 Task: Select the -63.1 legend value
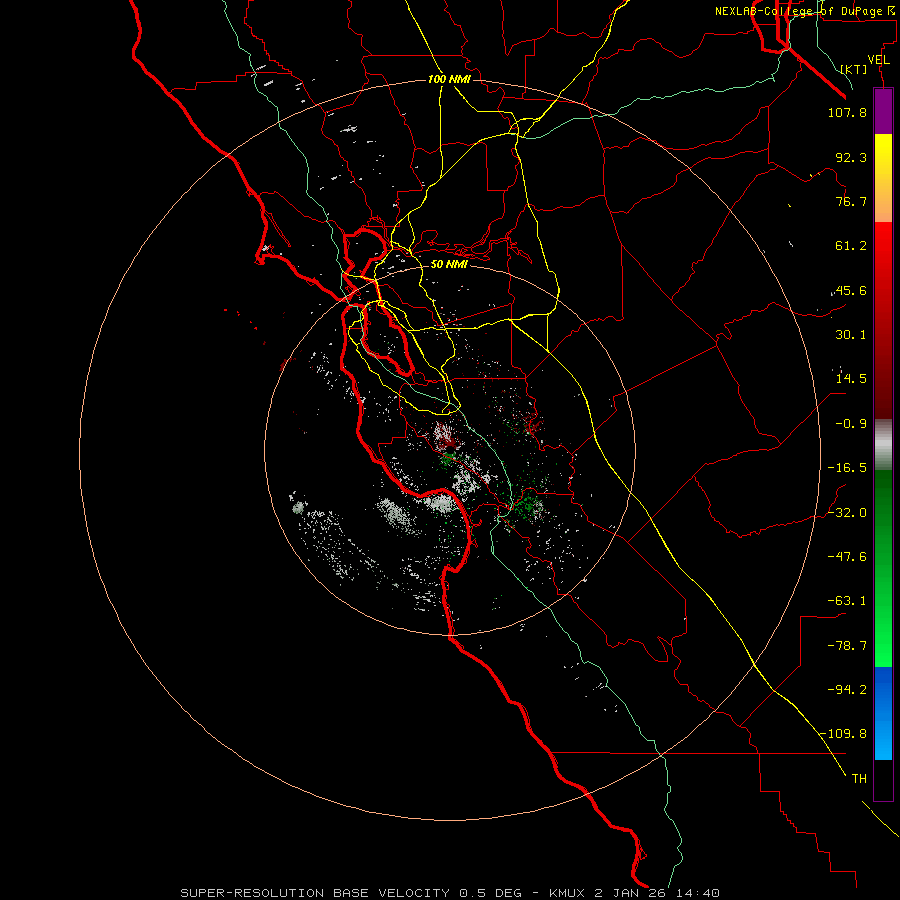847,601
